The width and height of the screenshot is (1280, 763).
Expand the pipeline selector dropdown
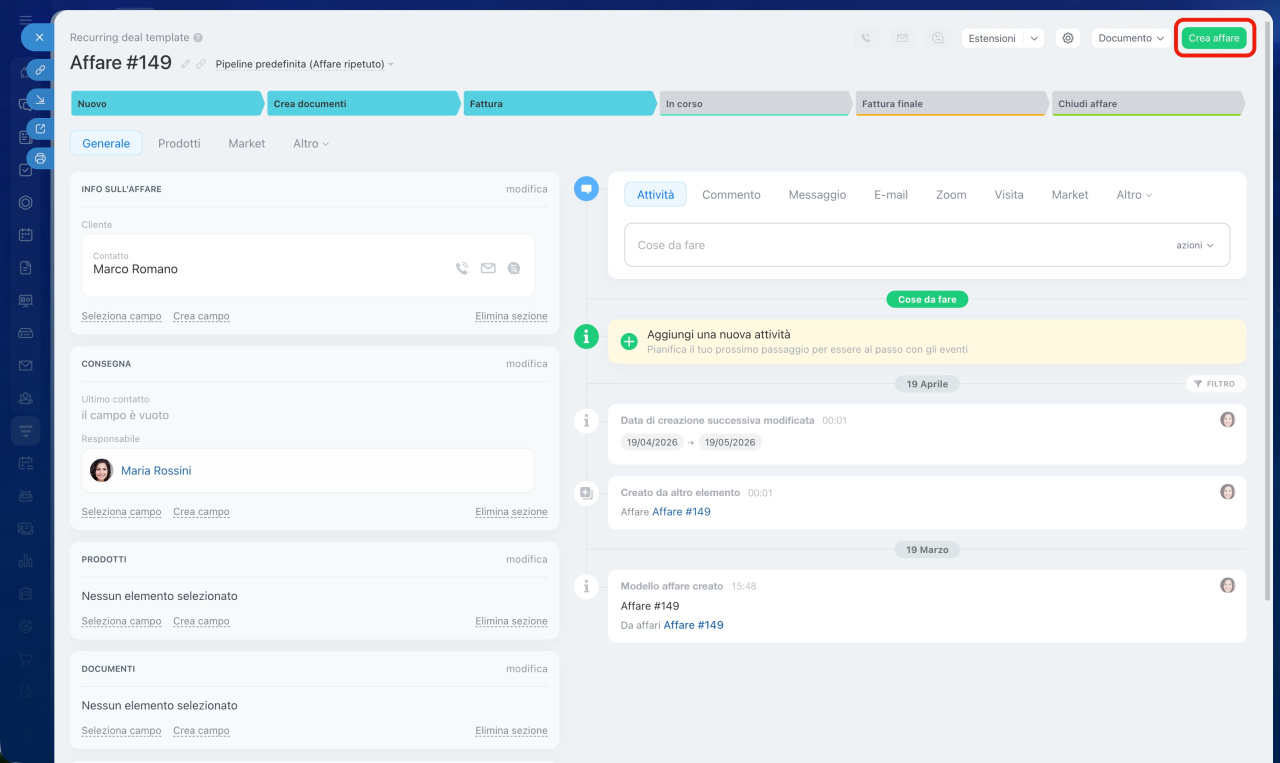tap(390, 64)
